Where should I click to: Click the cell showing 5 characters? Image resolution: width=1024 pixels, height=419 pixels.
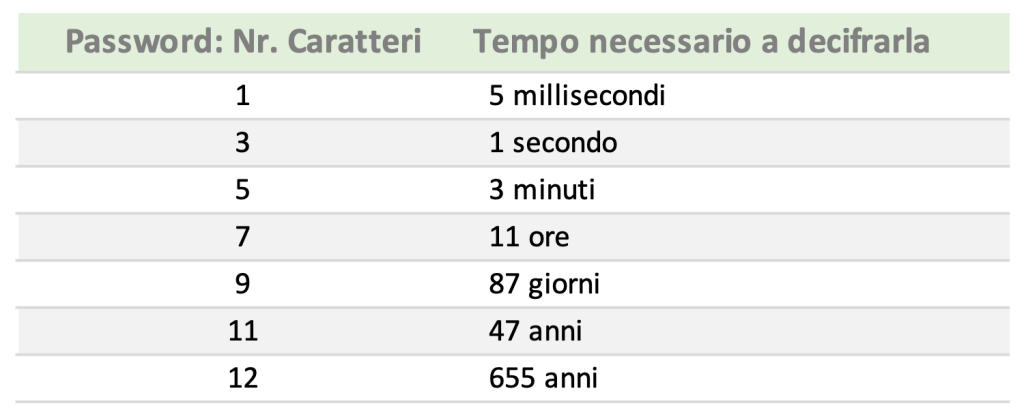coord(242,190)
